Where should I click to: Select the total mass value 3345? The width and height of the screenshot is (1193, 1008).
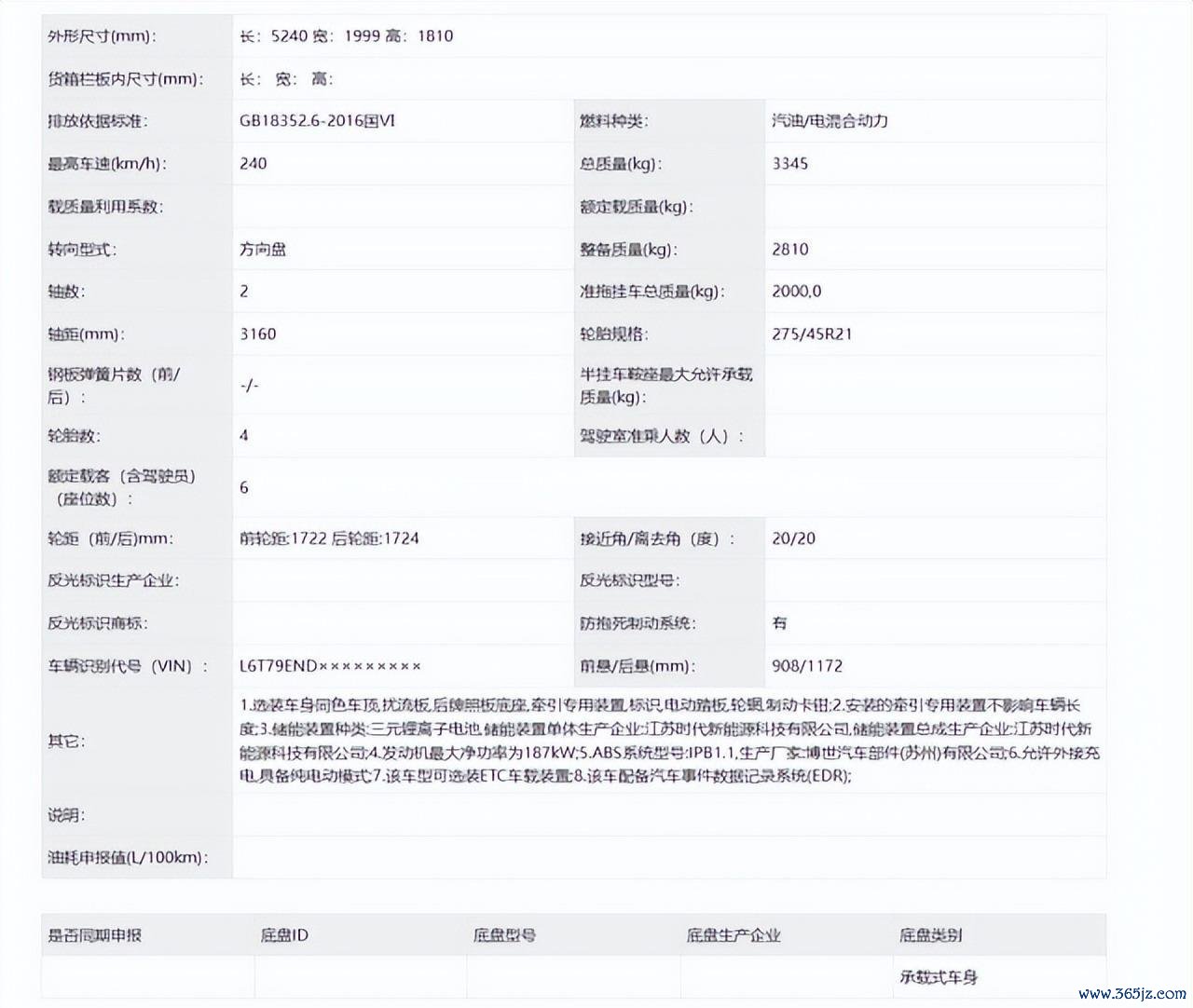(x=790, y=164)
